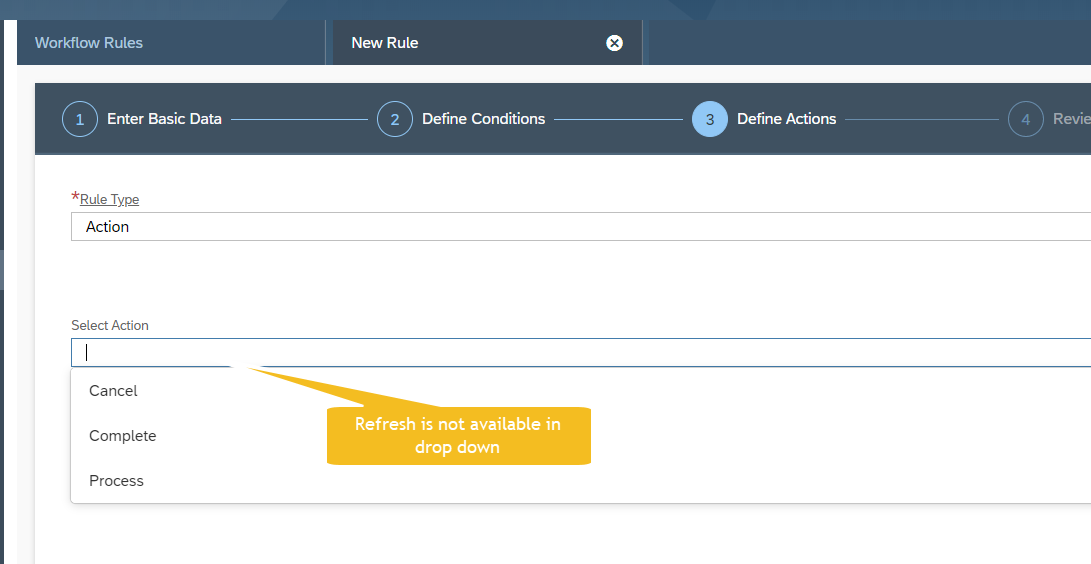Select the New Rule tab
Image resolution: width=1091 pixels, height=564 pixels.
487,43
